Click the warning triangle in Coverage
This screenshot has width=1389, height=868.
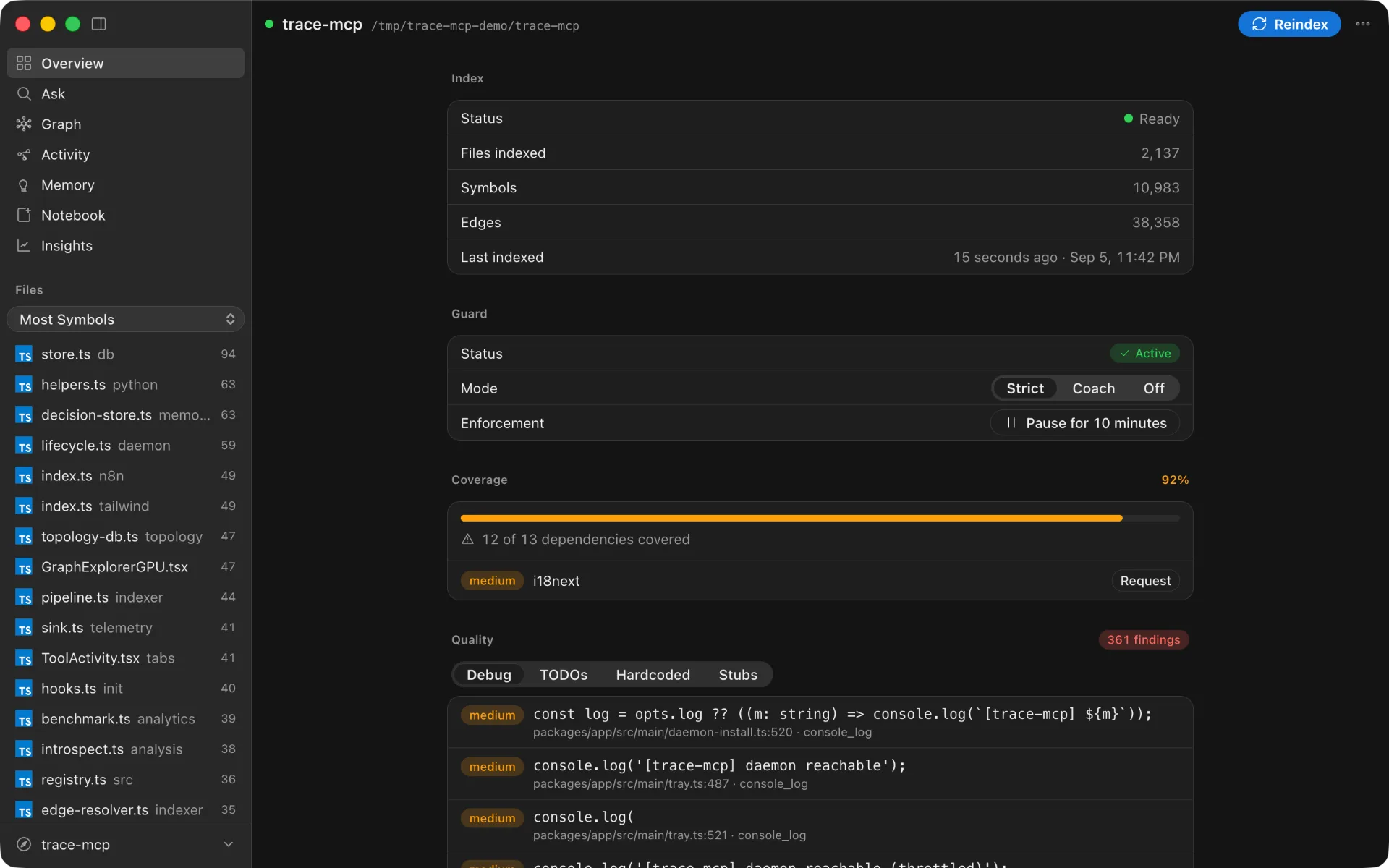pos(467,539)
